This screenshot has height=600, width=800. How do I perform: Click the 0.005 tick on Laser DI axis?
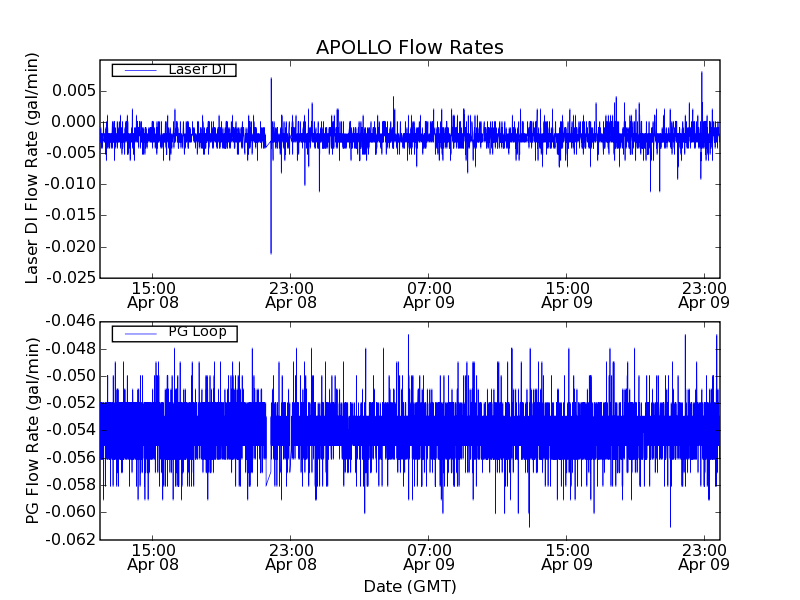click(x=73, y=91)
